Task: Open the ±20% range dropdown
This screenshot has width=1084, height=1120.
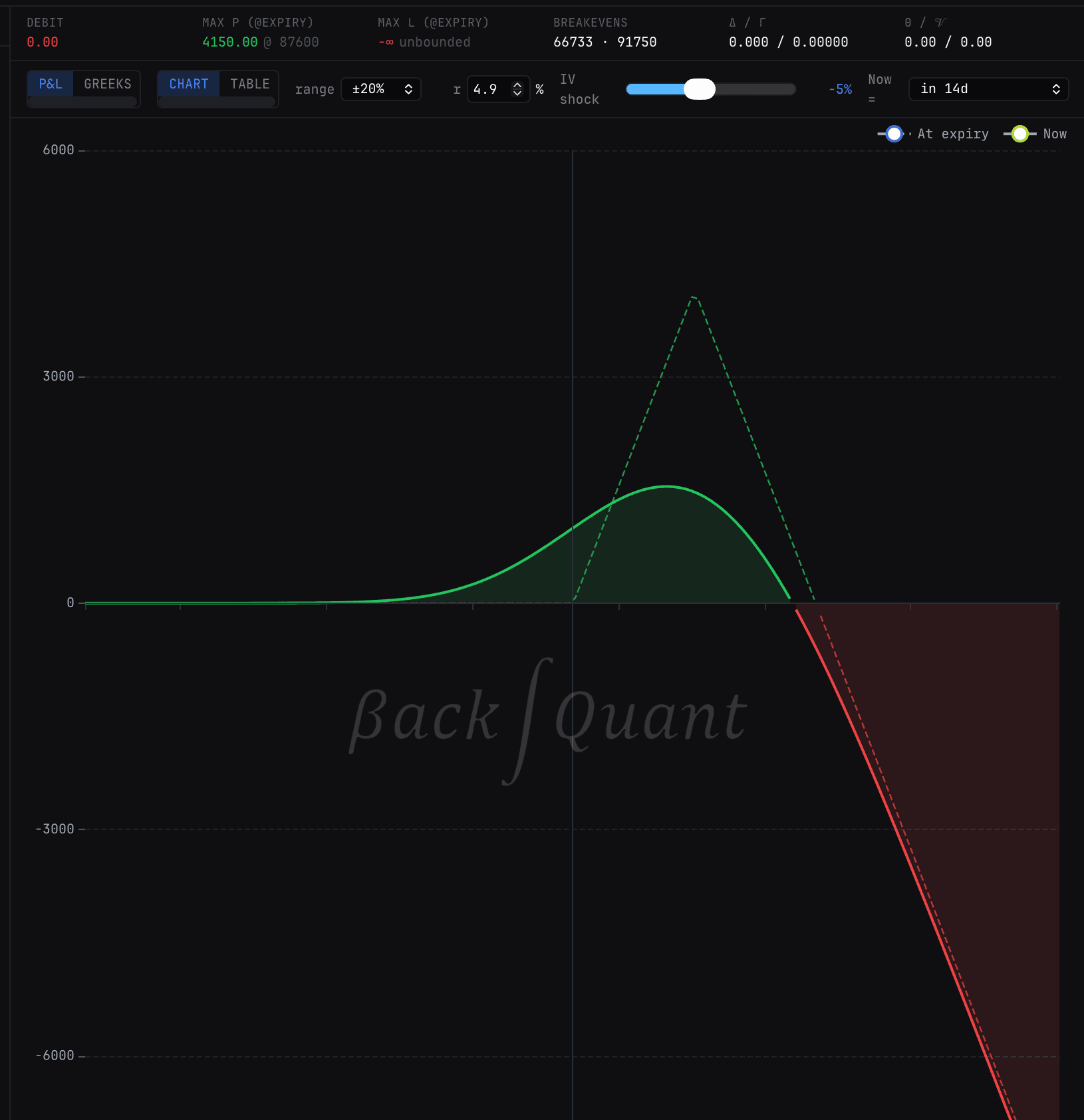Action: tap(381, 89)
